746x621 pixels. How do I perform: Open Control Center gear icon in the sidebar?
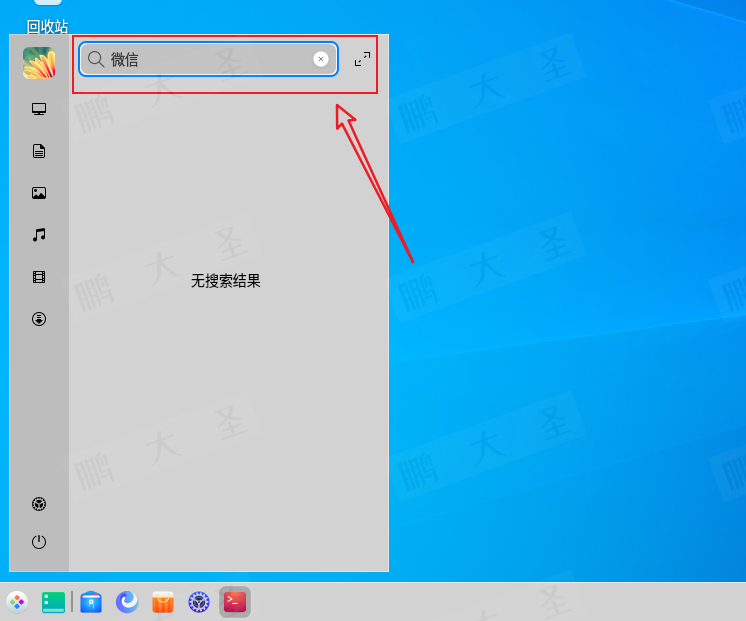coord(39,504)
